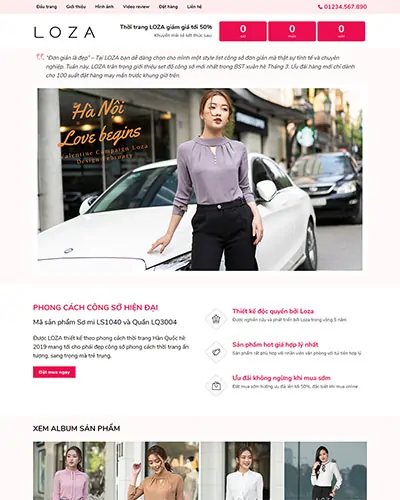Click the seconds countdown box
Image resolution: width=400 pixels, height=500 pixels.
tap(341, 31)
